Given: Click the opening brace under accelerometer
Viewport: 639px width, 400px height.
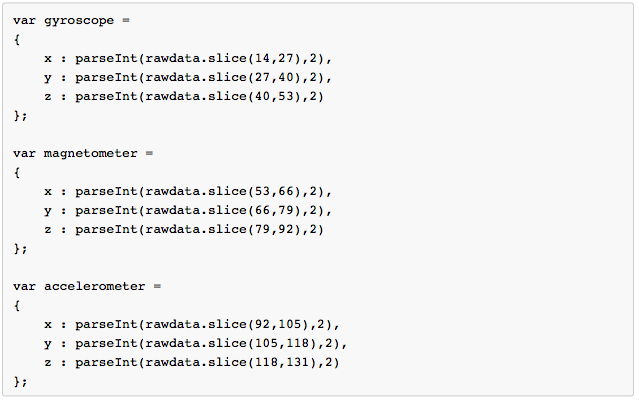Looking at the screenshot, I should point(16,305).
